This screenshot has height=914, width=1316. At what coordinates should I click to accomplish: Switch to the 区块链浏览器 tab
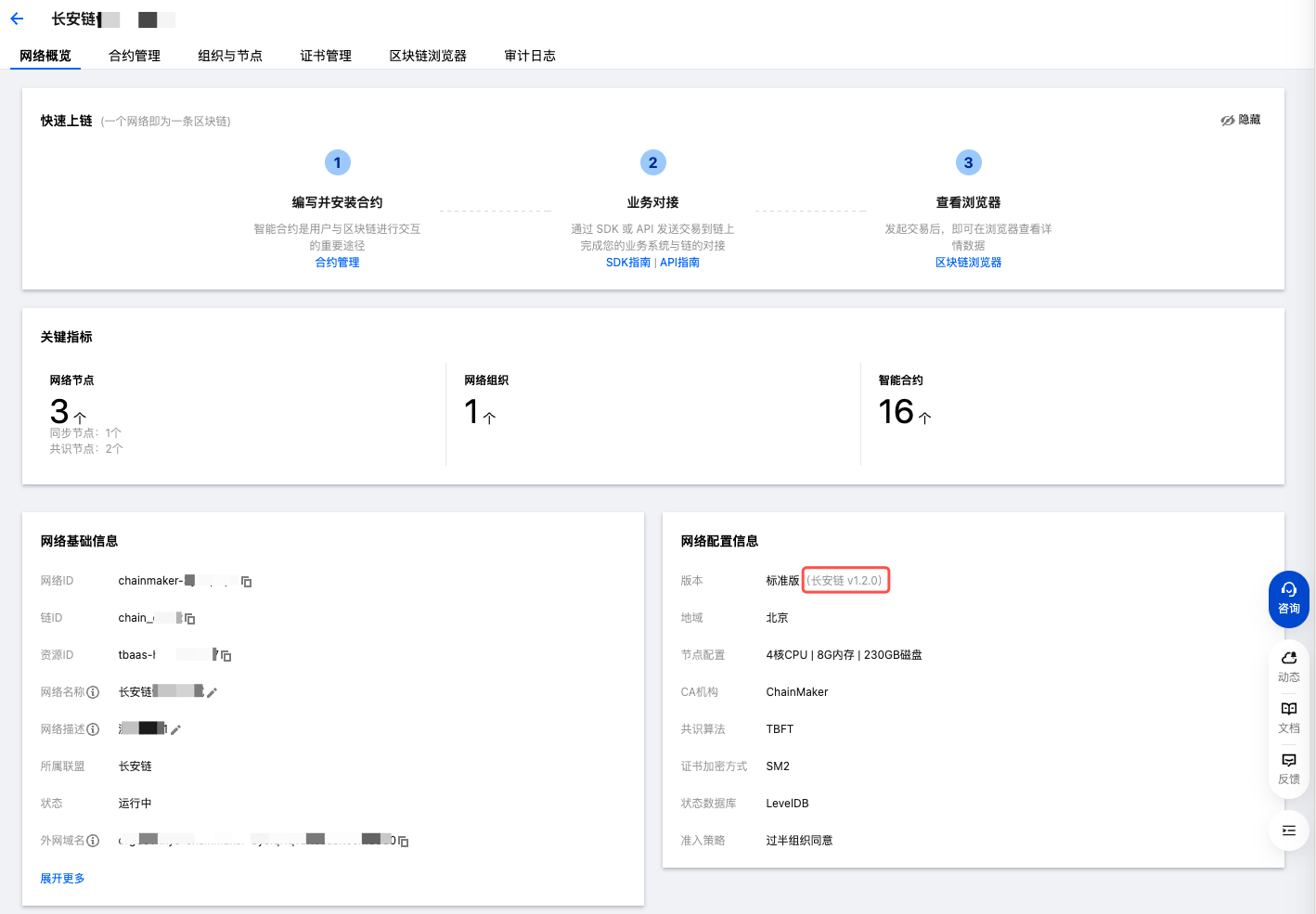tap(428, 56)
